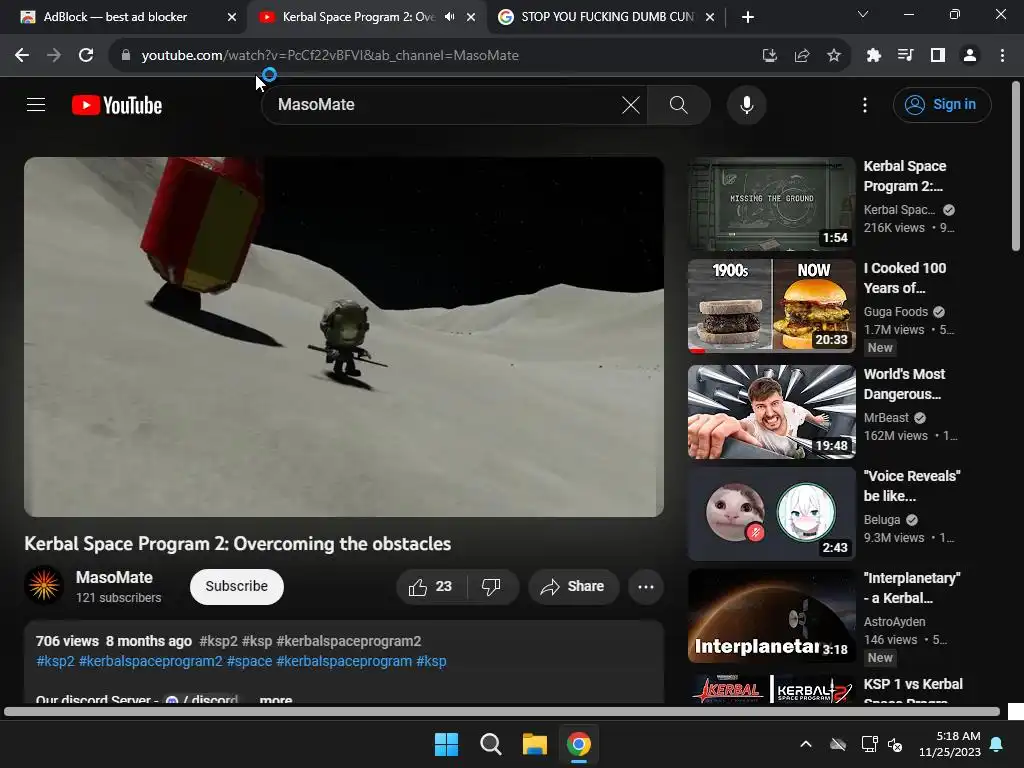1024x768 pixels.
Task: Open MrBeast World's Most Dangerous thumbnail
Action: tap(771, 411)
